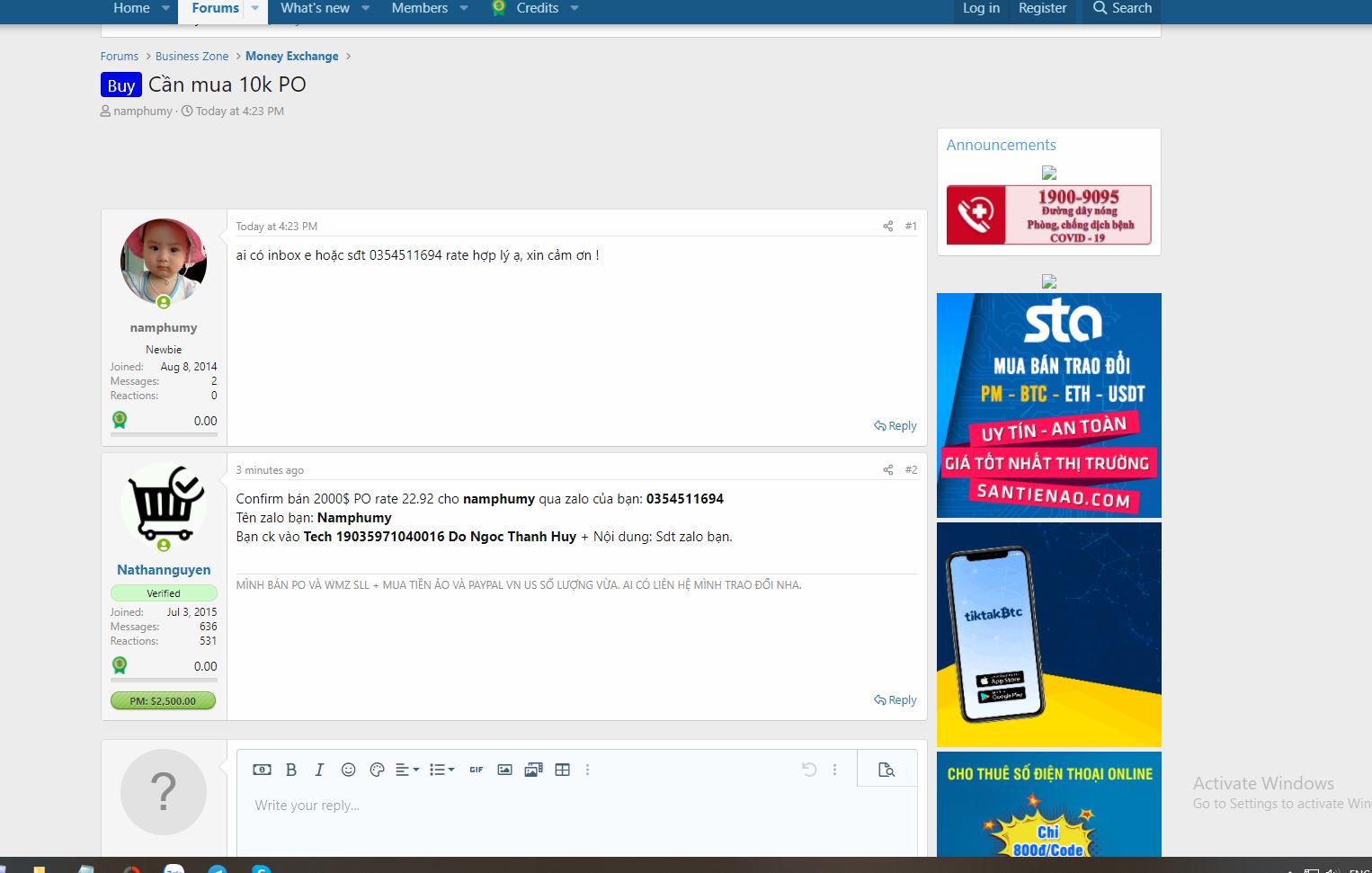Open the smilies picker in the editor
This screenshot has width=1372, height=873.
coord(348,770)
